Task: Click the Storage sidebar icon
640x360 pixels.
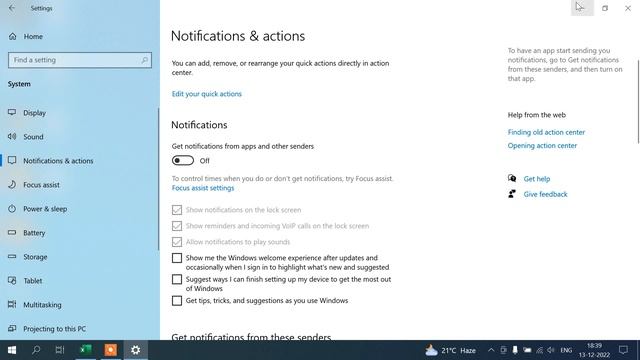Action: tap(12, 257)
